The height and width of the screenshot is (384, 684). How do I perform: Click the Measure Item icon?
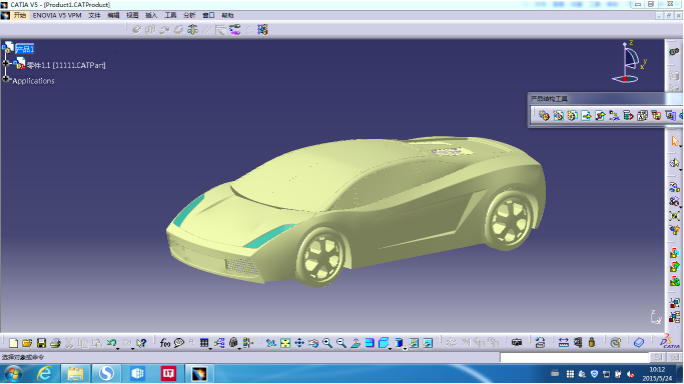[578, 343]
